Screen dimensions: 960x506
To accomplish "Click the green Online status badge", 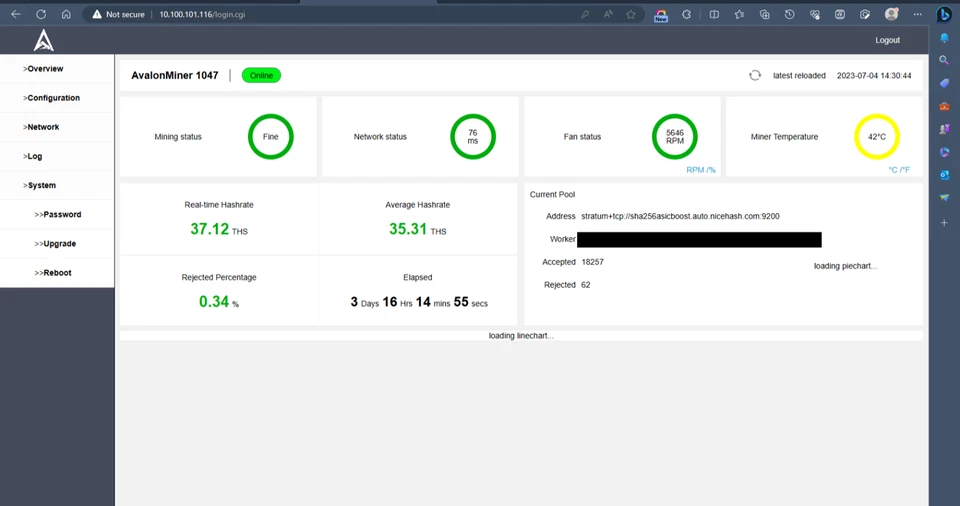I will pyautogui.click(x=261, y=75).
